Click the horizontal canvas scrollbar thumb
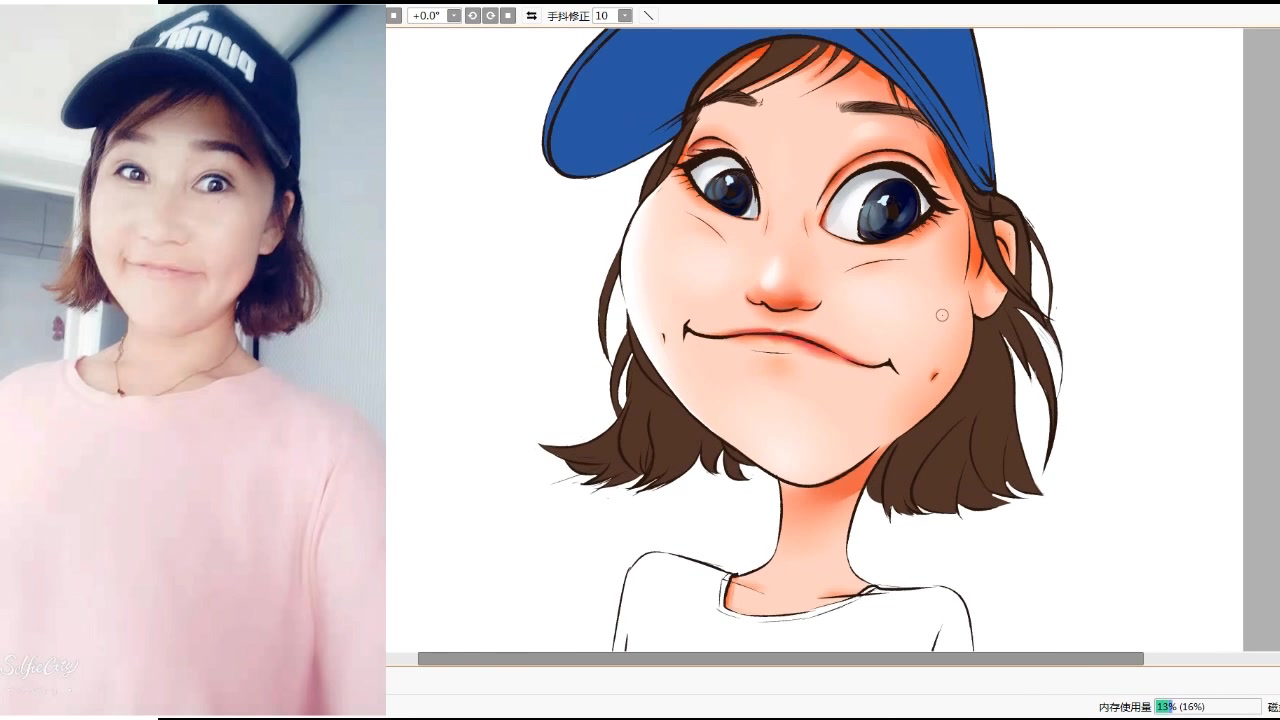 pos(780,658)
